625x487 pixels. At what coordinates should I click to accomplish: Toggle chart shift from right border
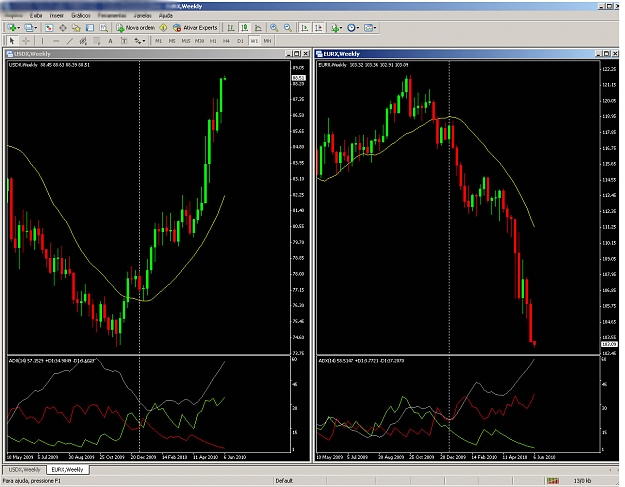(319, 27)
